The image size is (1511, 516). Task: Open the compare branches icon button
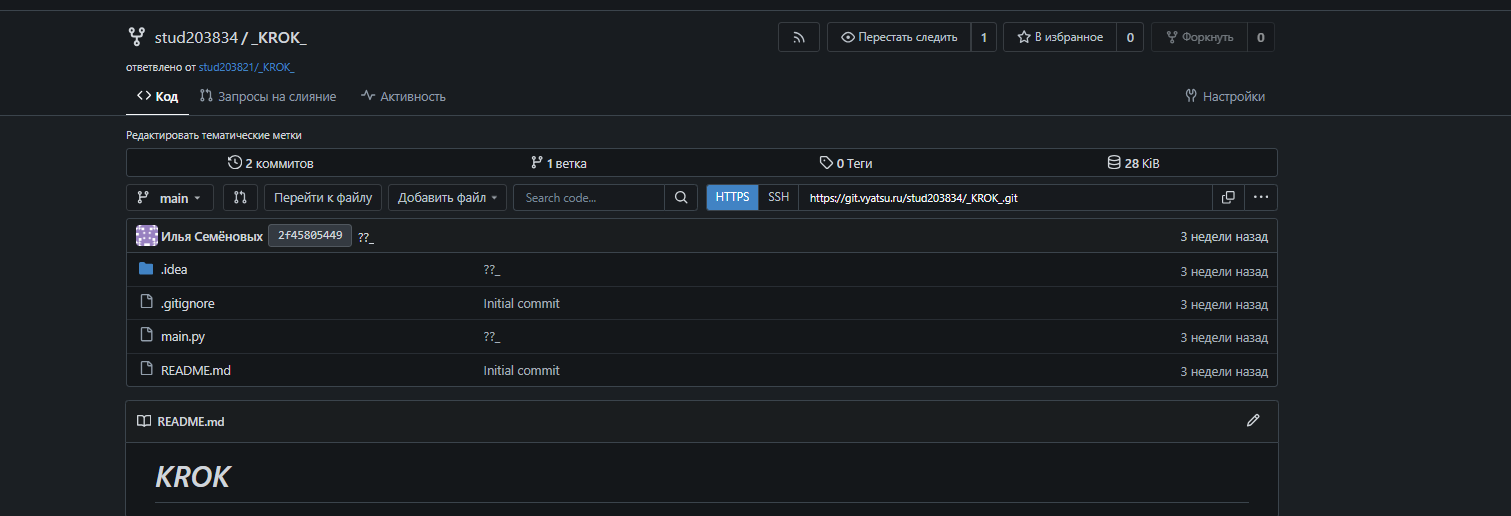[x=240, y=198]
